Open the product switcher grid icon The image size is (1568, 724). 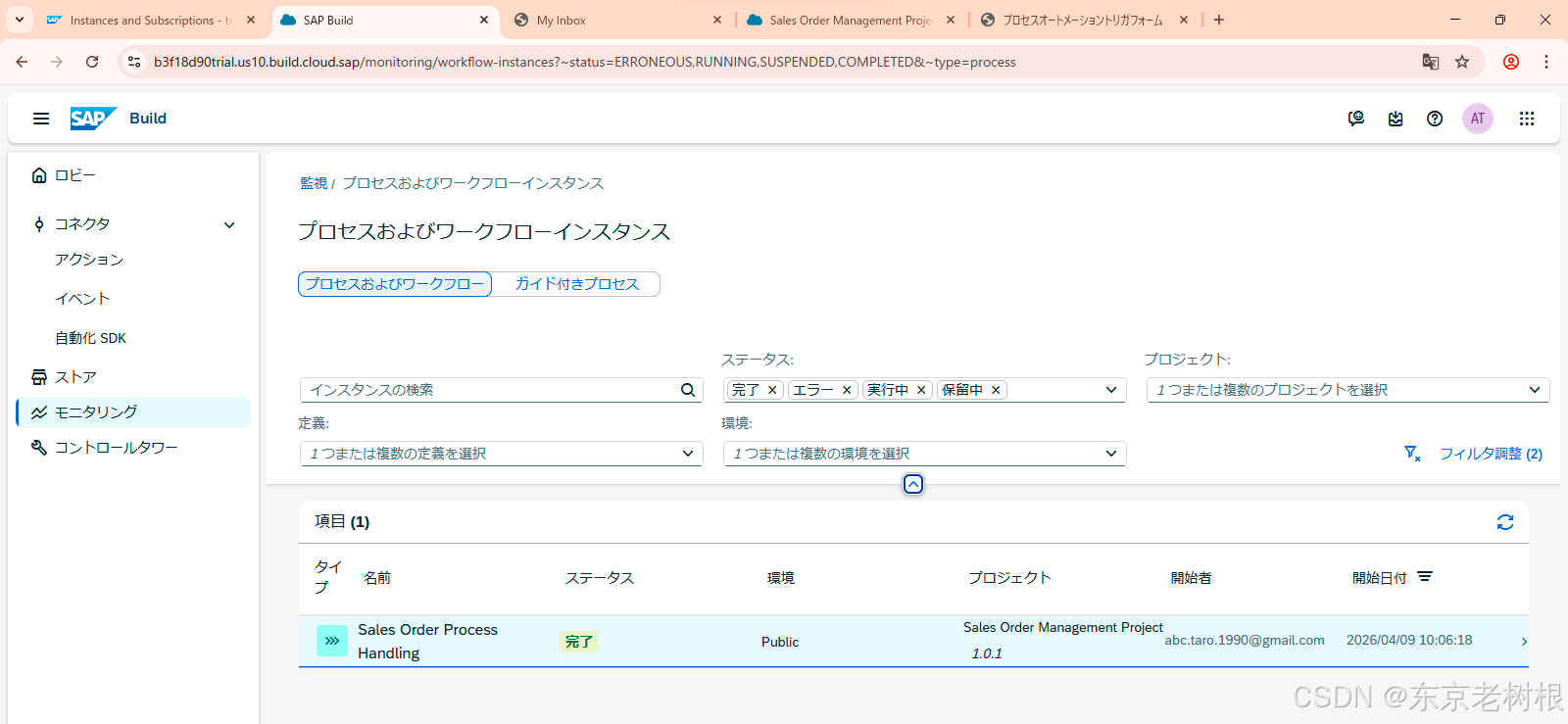click(1527, 119)
